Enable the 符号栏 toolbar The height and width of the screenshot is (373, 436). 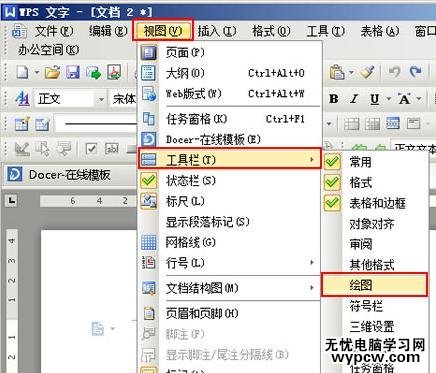pyautogui.click(x=375, y=306)
